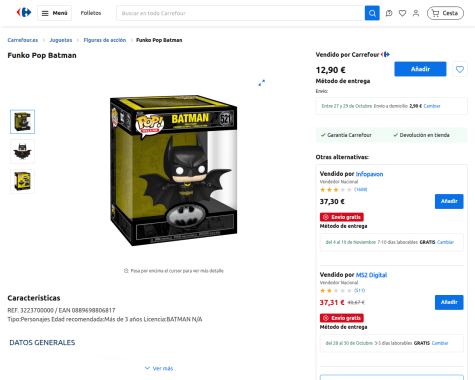Click the blue search magnifier button
This screenshot has width=475, height=380.
point(372,13)
